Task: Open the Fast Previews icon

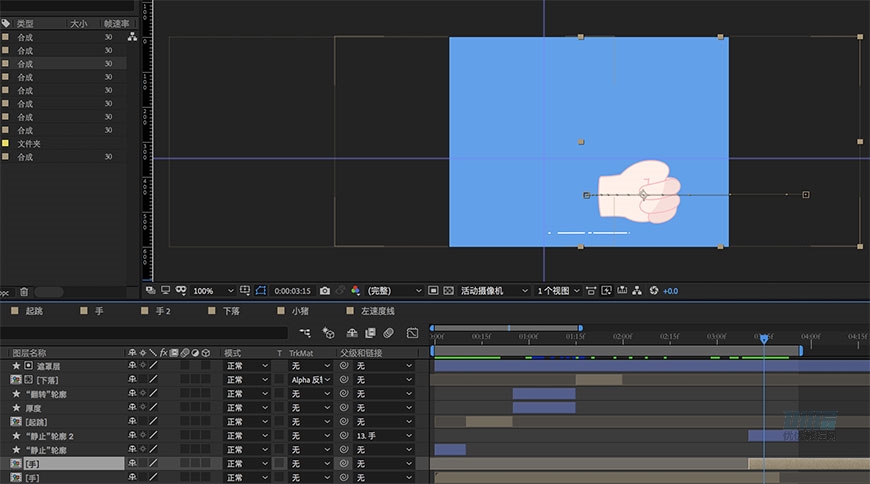Action: point(606,291)
